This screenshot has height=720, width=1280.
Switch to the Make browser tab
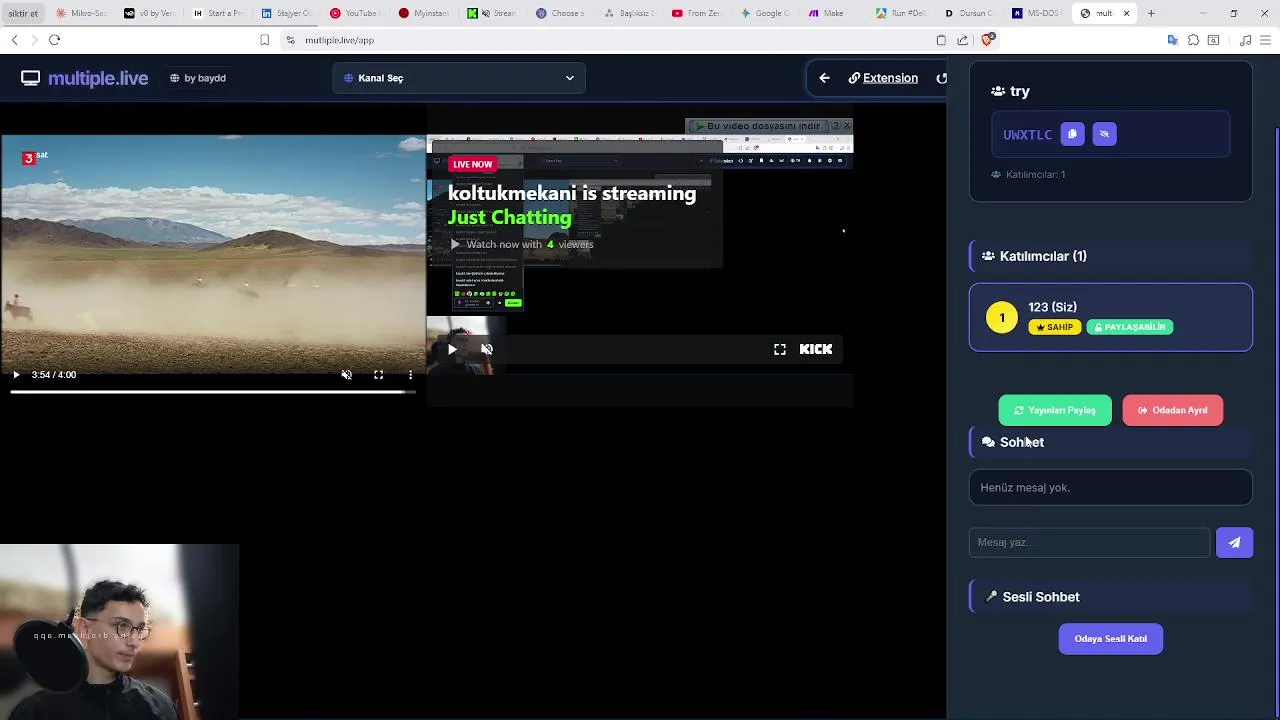pos(831,13)
